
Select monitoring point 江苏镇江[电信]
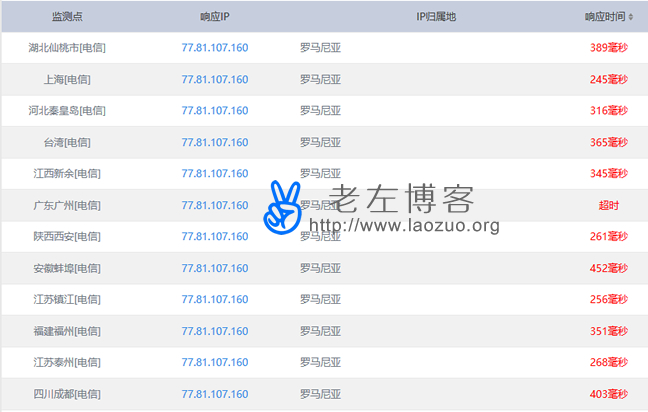click(x=67, y=299)
